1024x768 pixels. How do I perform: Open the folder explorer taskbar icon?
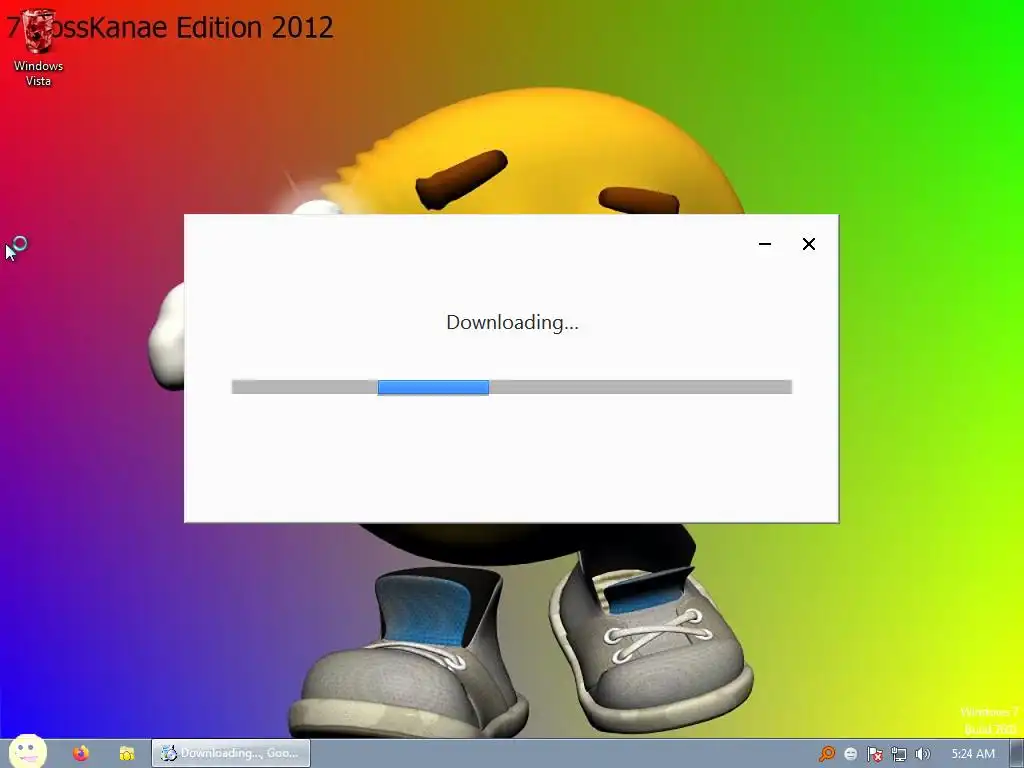(127, 753)
